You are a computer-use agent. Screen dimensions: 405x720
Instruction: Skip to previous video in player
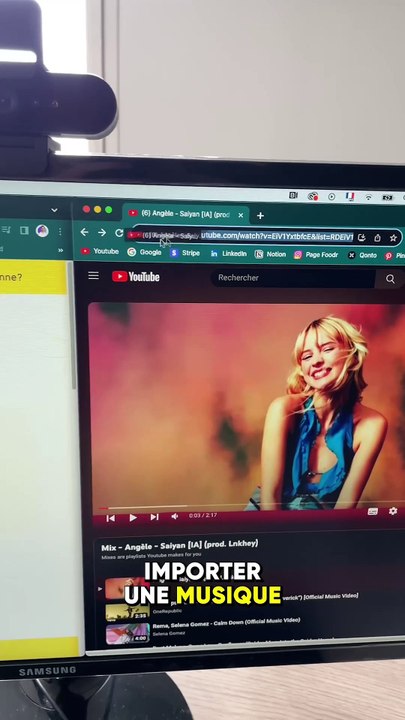click(110, 518)
